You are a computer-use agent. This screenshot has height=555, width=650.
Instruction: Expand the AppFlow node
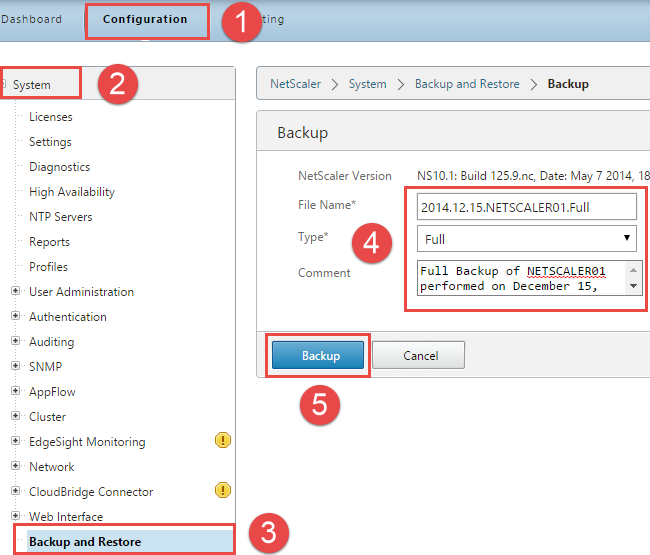click(15, 391)
